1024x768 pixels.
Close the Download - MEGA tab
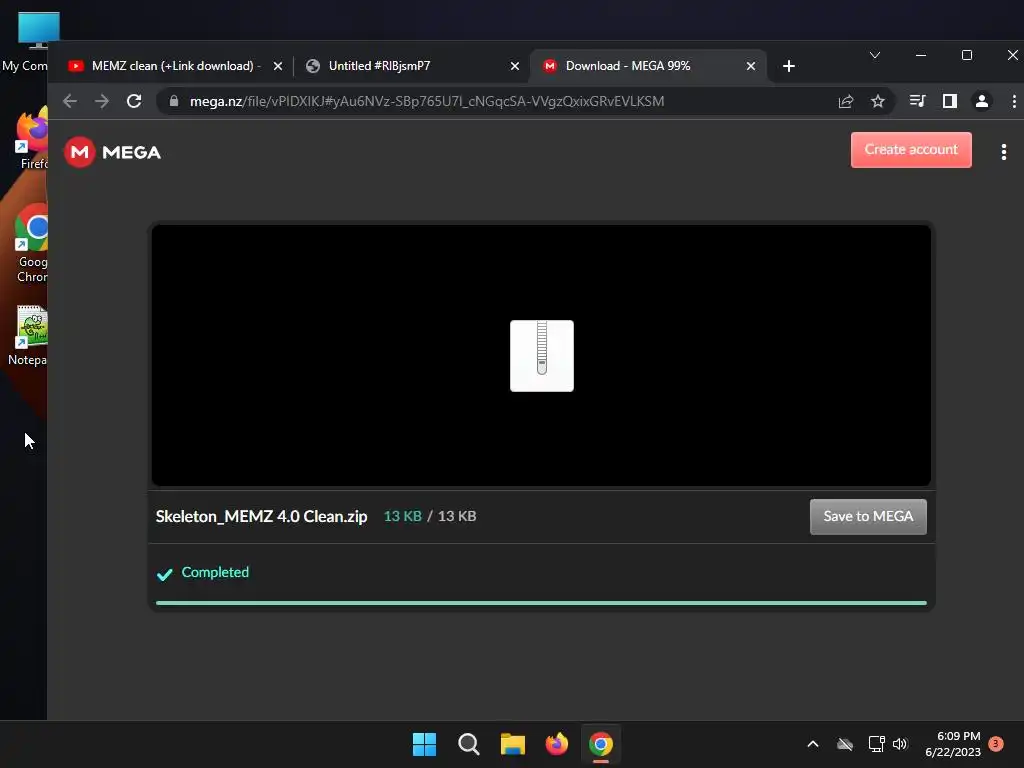tap(751, 66)
